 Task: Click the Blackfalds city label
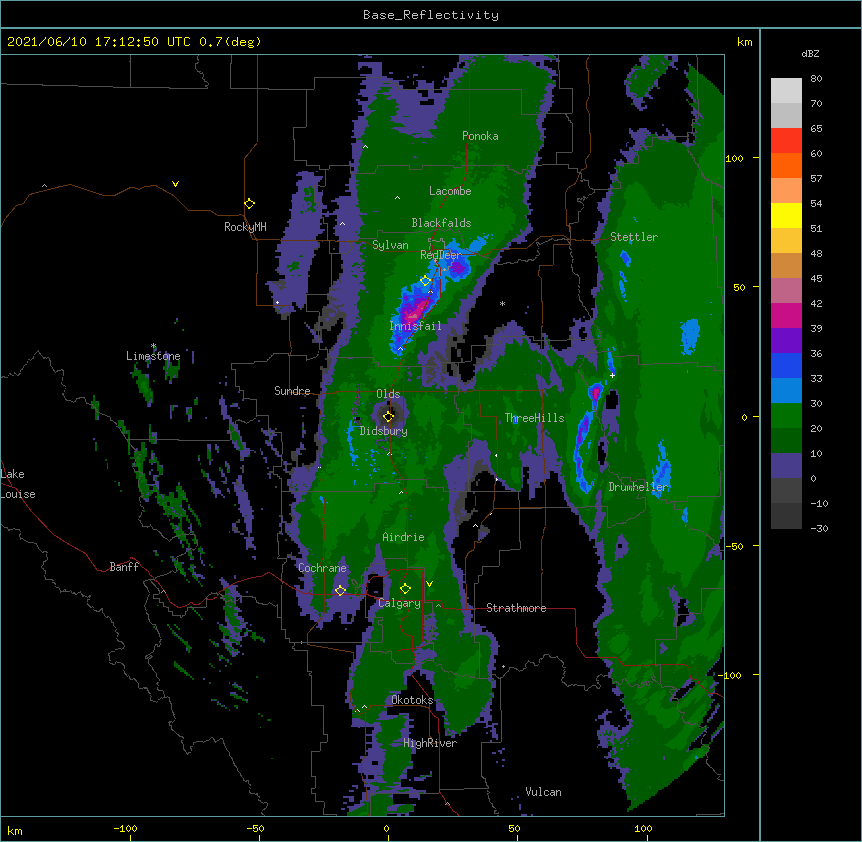(441, 223)
